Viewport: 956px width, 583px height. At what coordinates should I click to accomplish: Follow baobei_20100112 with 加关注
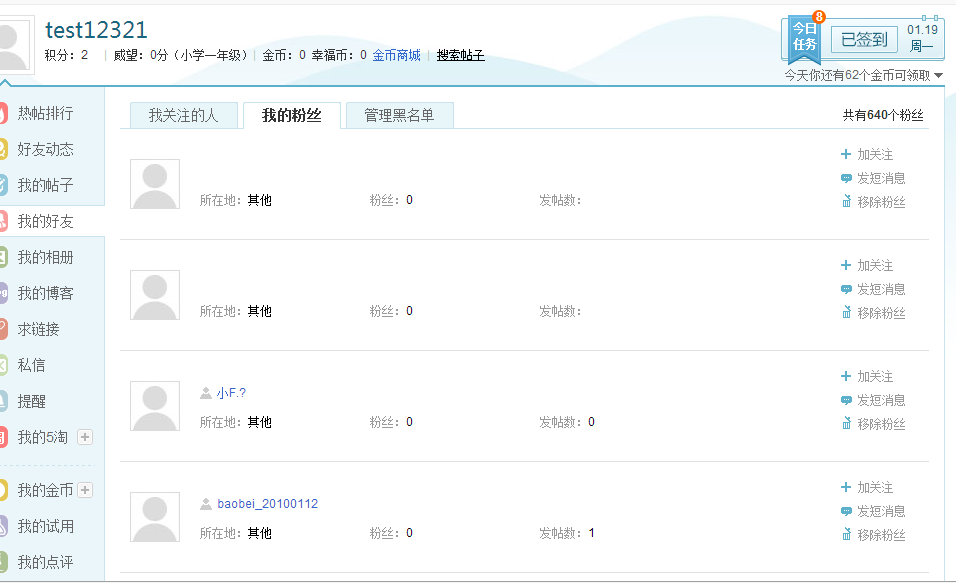(867, 488)
